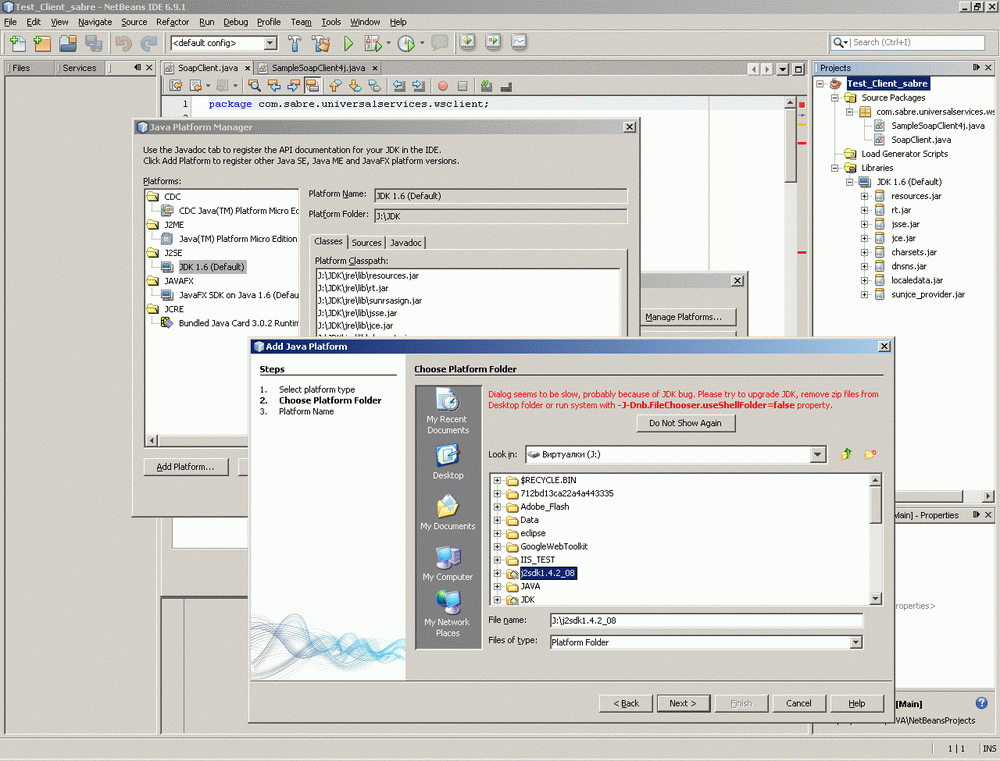Switch to the Sources tab
The image size is (1000, 761).
(x=366, y=242)
